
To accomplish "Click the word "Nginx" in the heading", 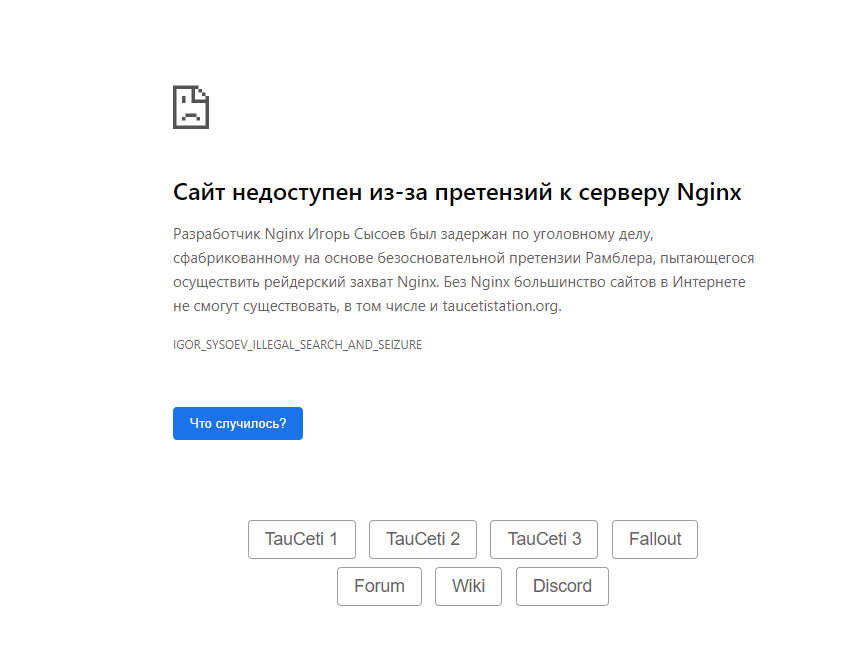I will (709, 192).
